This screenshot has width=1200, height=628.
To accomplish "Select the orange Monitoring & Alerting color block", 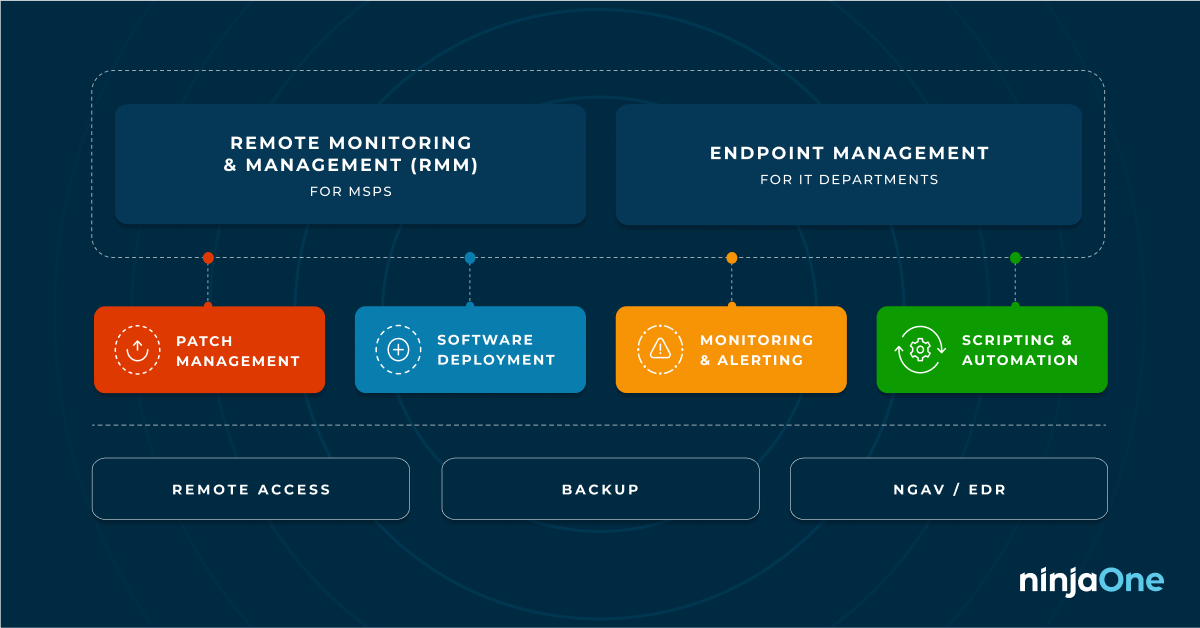I will pyautogui.click(x=731, y=349).
